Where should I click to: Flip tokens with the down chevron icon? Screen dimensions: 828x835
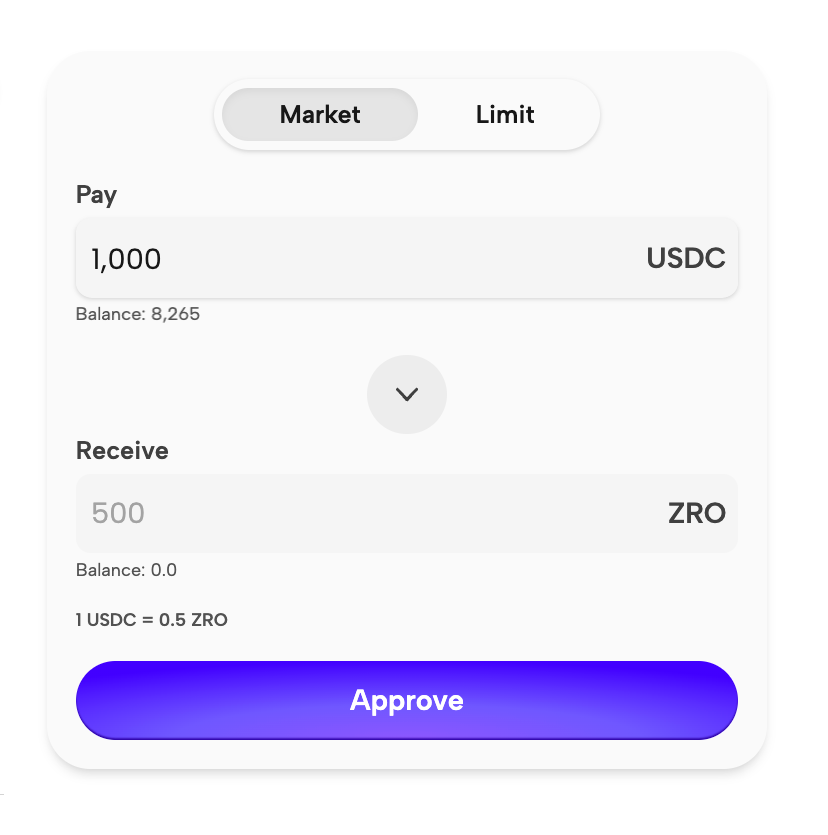pos(406,394)
